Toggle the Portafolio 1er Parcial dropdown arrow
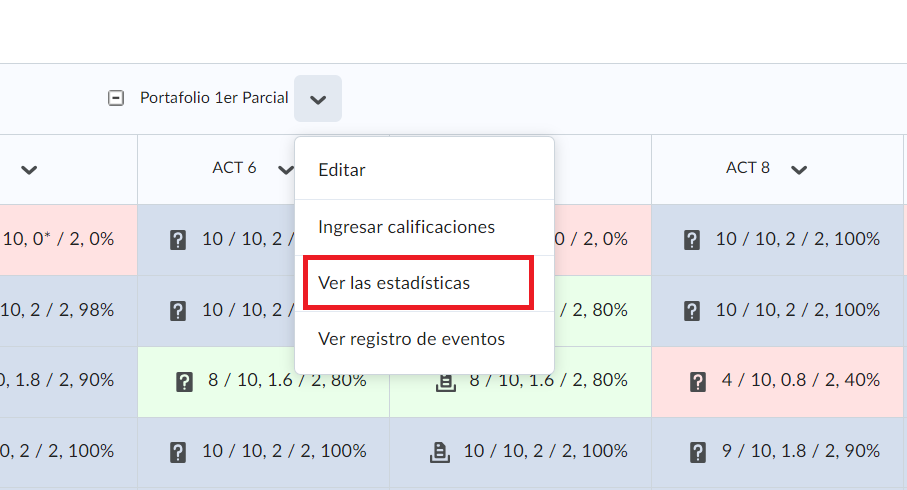 point(318,99)
